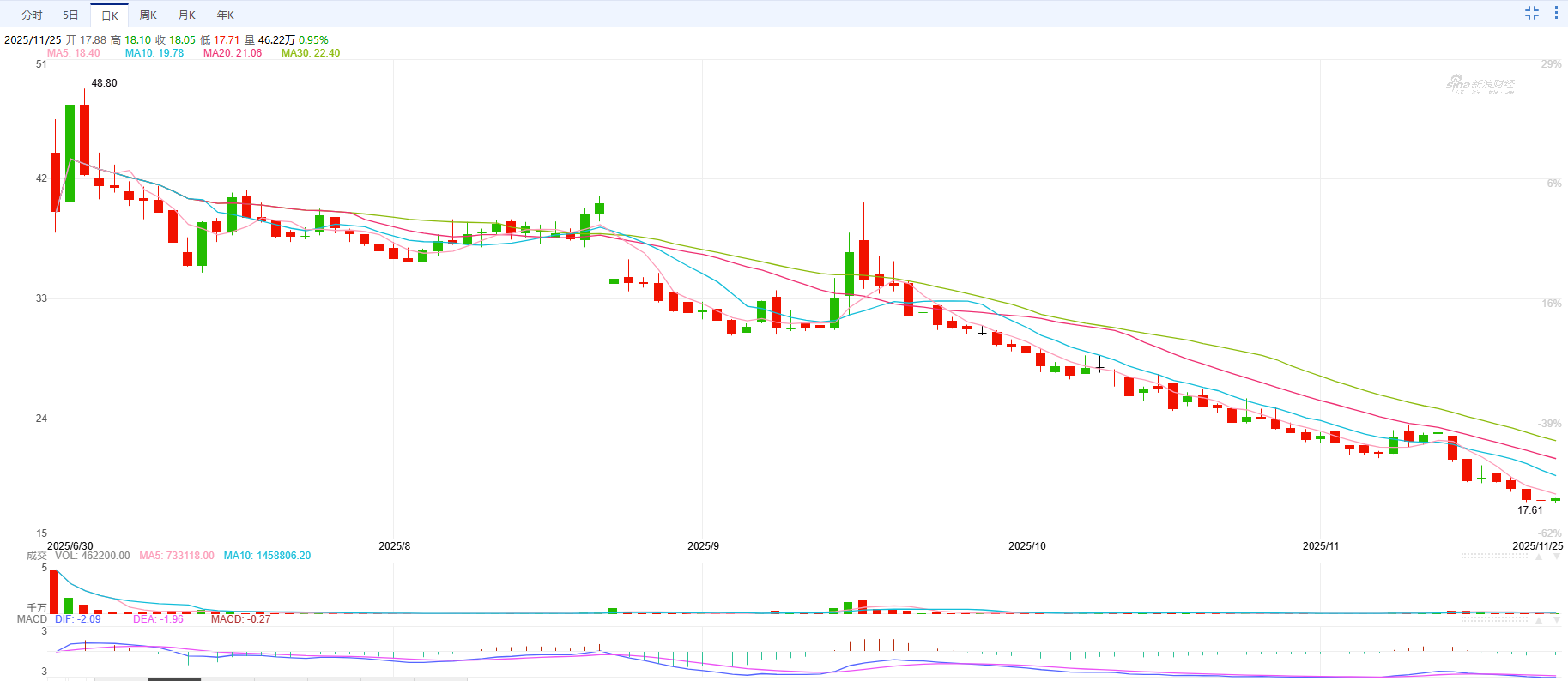Click the '2025/6/30' start date label

70,546
